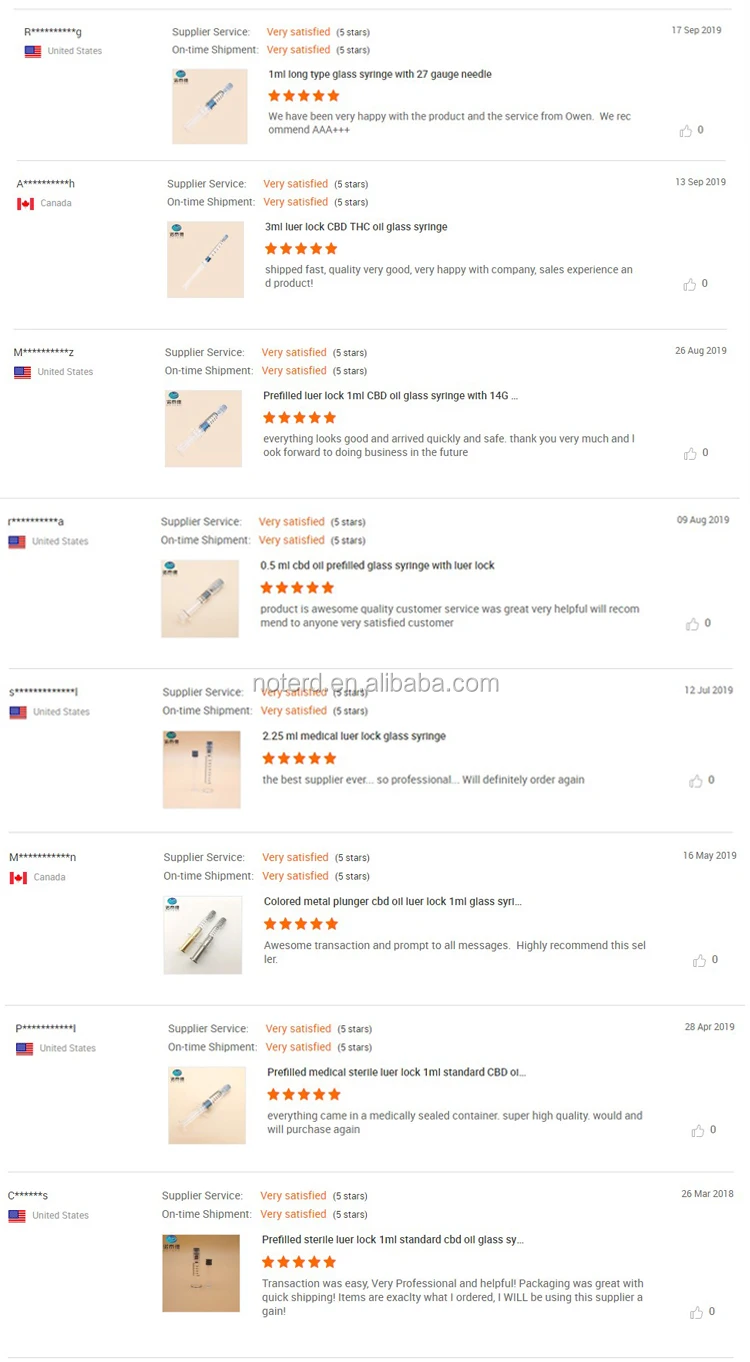Screen dimensions: 750x1362
Task: Click thumbs-up on 26 Aug 2019 review
Action: tap(690, 453)
